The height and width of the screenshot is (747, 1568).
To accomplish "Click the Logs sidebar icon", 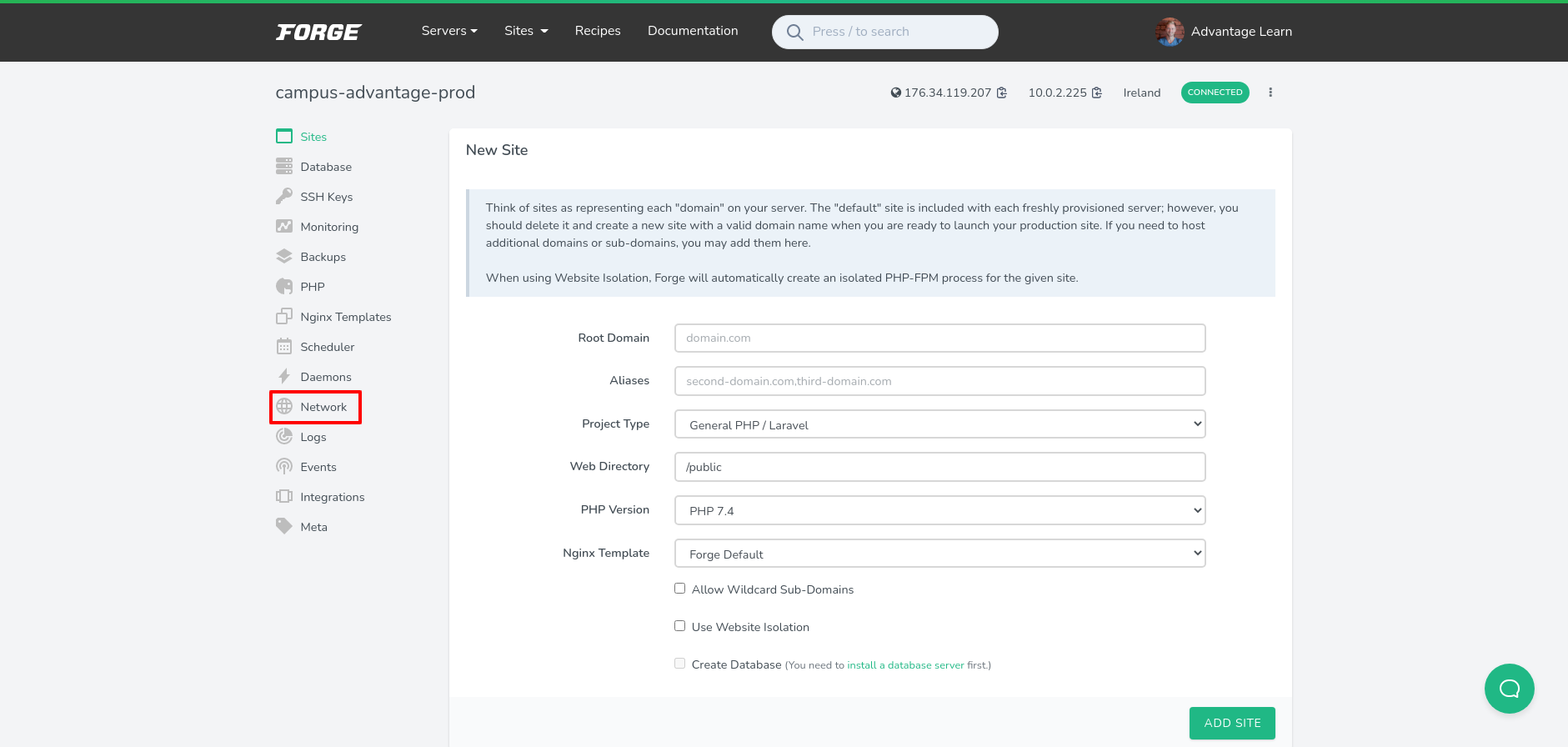I will coord(284,436).
